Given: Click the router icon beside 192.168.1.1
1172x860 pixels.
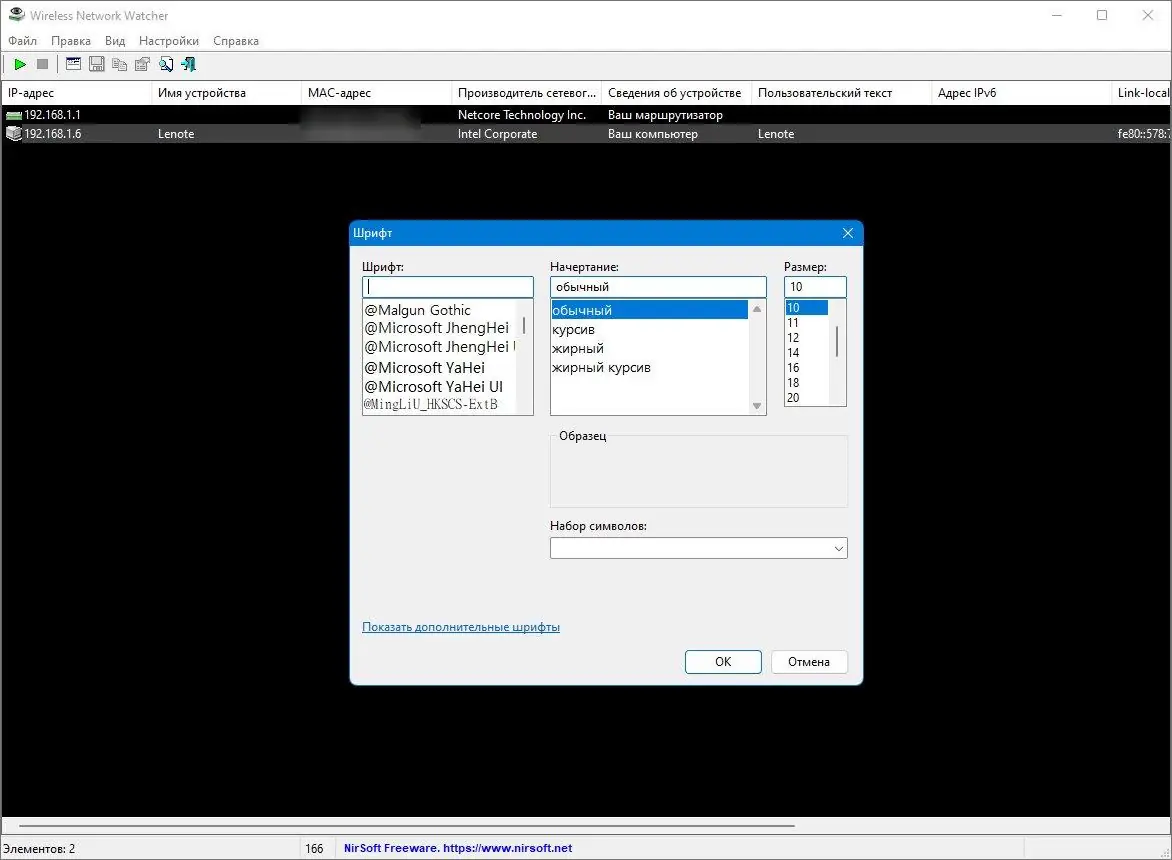Looking at the screenshot, I should coord(13,115).
